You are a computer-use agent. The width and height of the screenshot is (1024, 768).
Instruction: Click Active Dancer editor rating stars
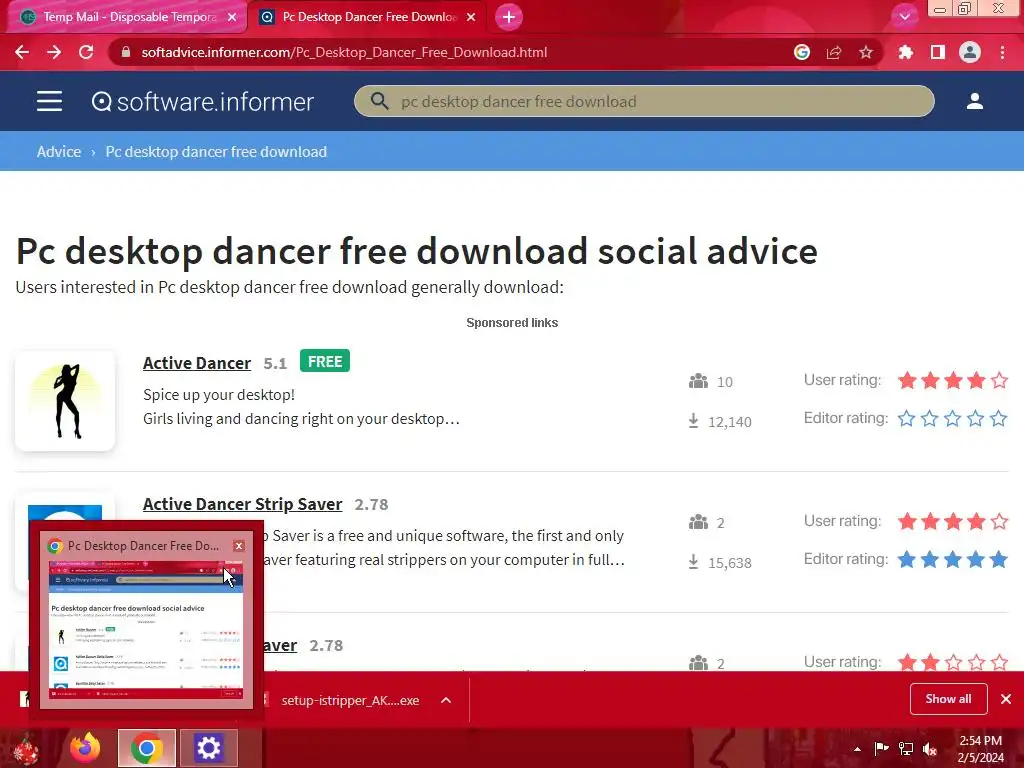click(953, 418)
